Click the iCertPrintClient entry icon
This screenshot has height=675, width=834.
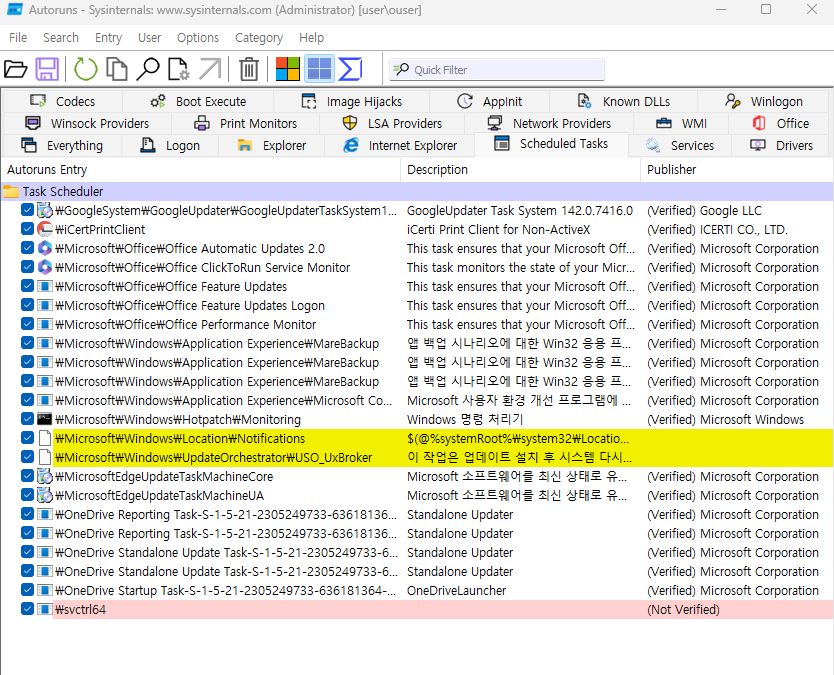click(x=45, y=229)
